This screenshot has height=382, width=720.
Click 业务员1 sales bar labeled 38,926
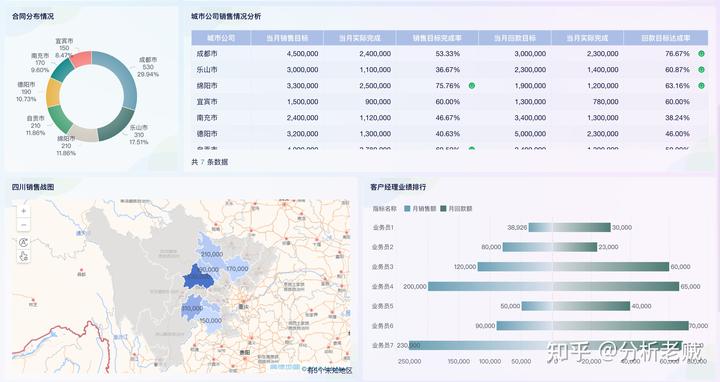click(540, 227)
